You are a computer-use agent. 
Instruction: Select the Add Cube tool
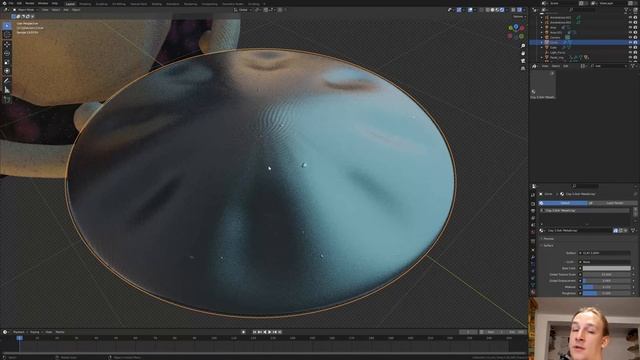pyautogui.click(x=7, y=99)
